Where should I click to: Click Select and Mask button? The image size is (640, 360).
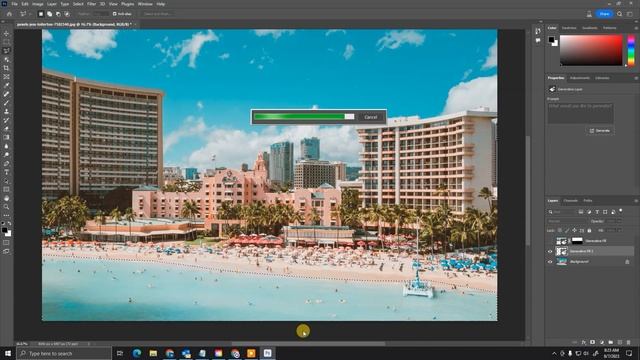click(157, 14)
